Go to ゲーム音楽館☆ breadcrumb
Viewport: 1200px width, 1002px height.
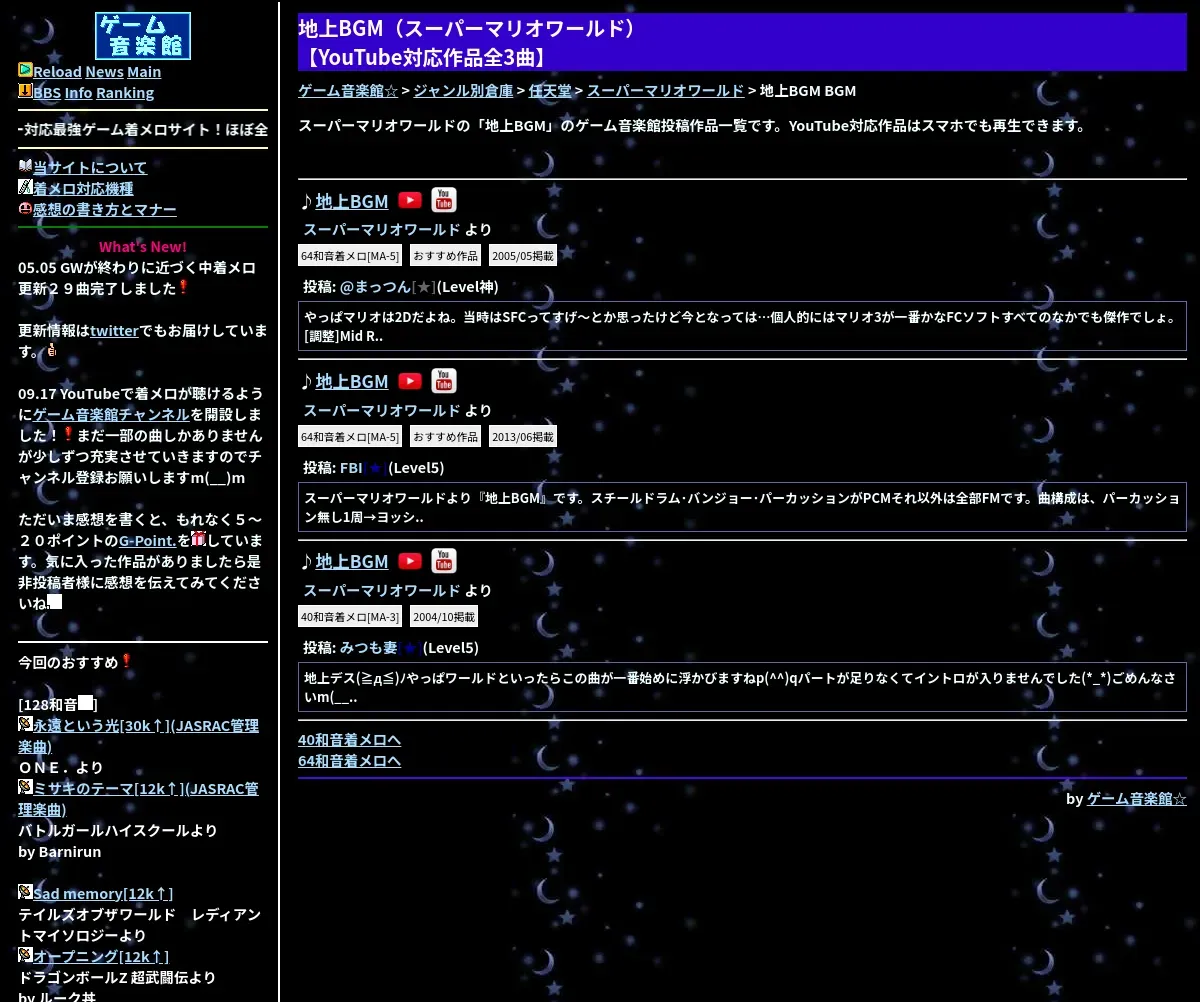pyautogui.click(x=348, y=91)
